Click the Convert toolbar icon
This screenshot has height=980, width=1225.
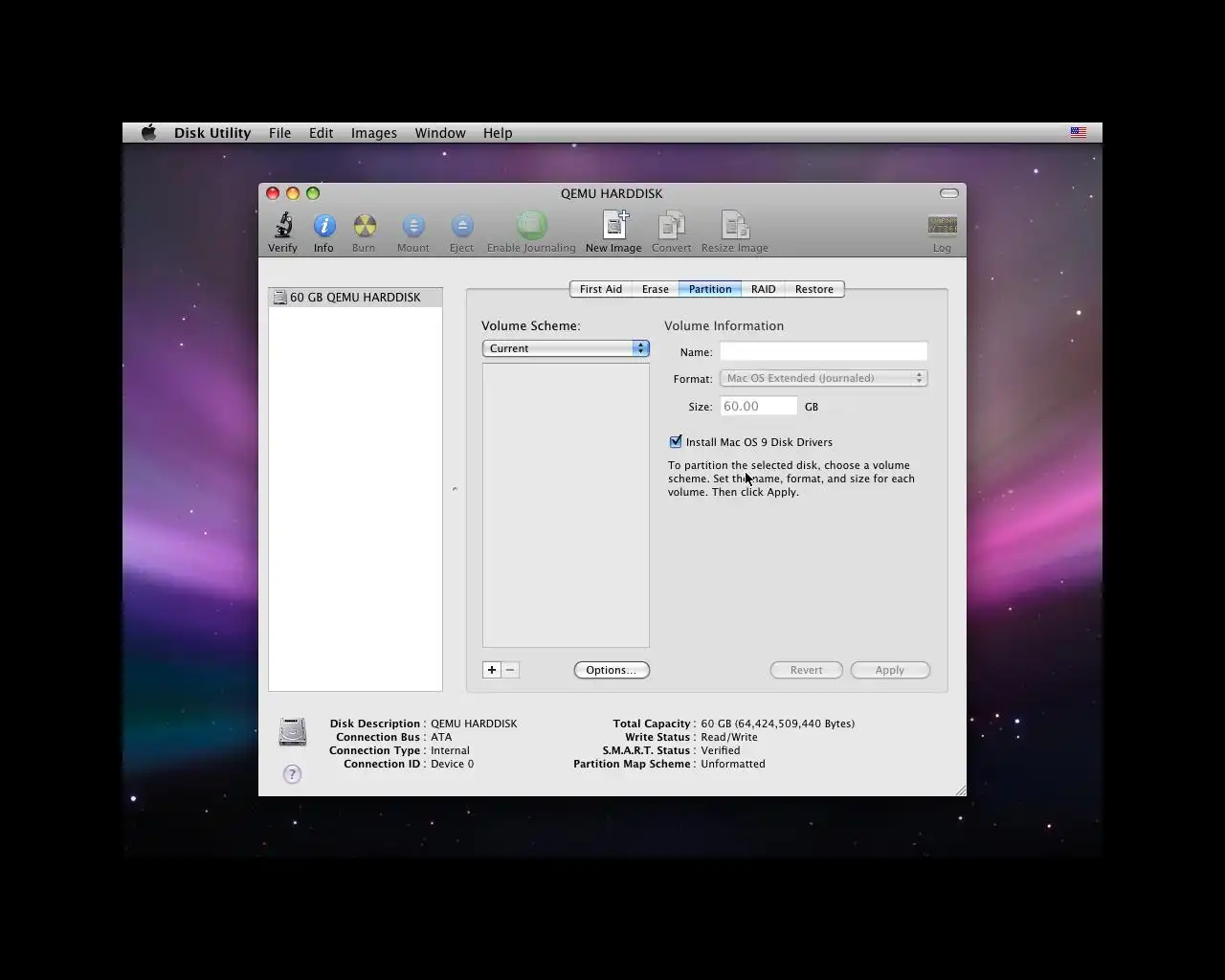pos(672,225)
